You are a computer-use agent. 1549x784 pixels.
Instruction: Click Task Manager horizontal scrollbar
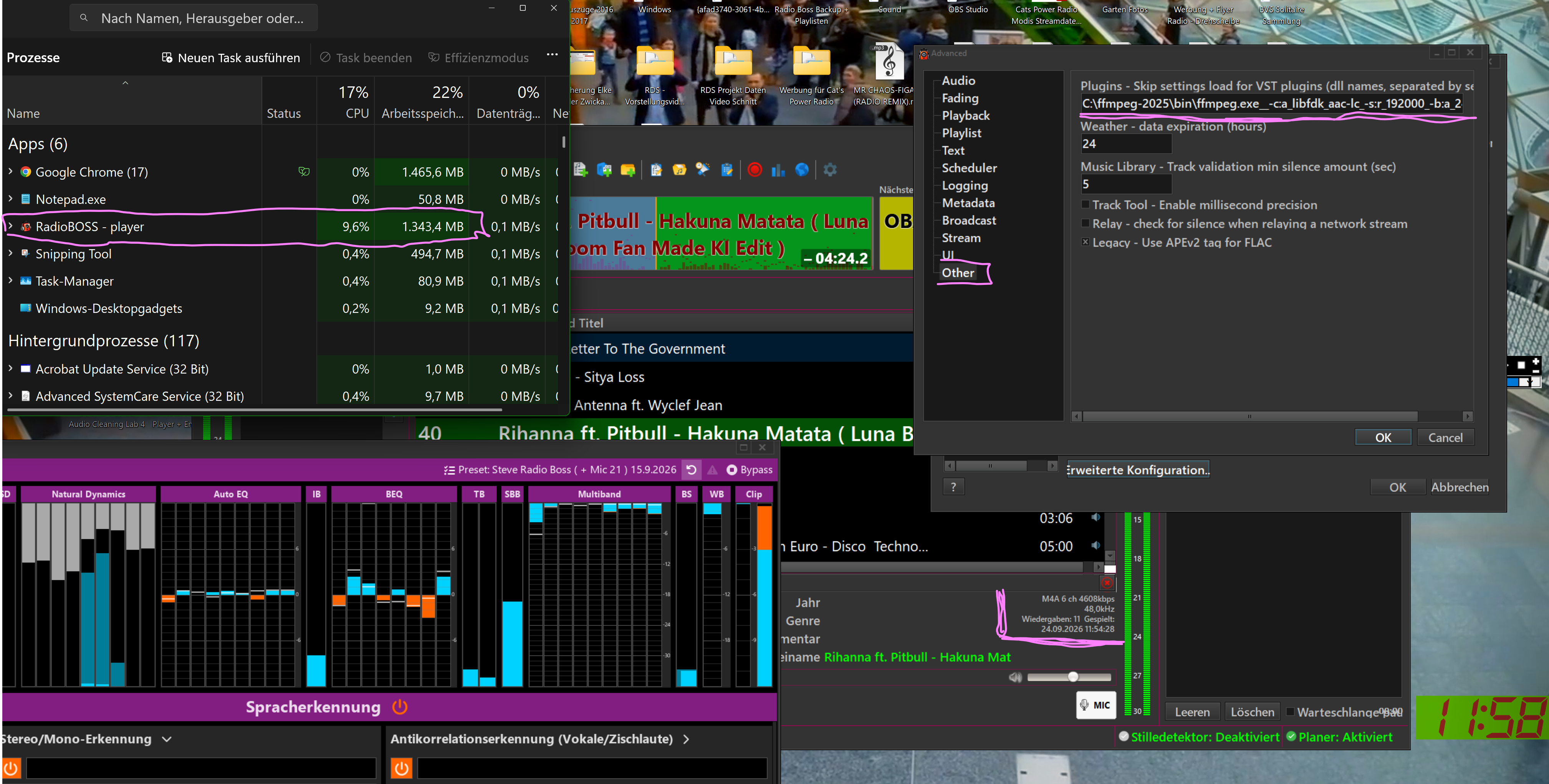pos(254,410)
